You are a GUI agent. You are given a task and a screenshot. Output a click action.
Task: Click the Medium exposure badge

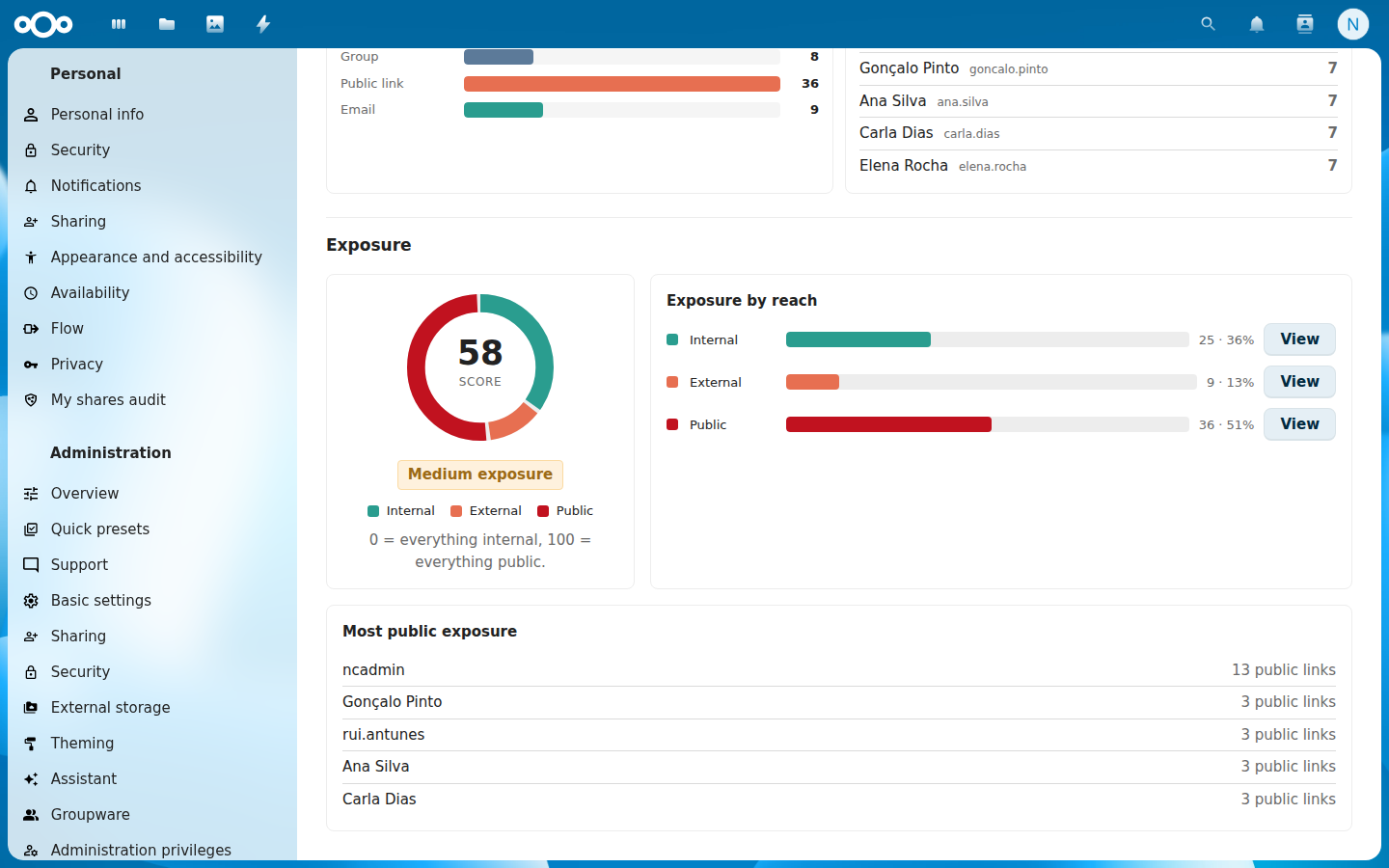480,475
